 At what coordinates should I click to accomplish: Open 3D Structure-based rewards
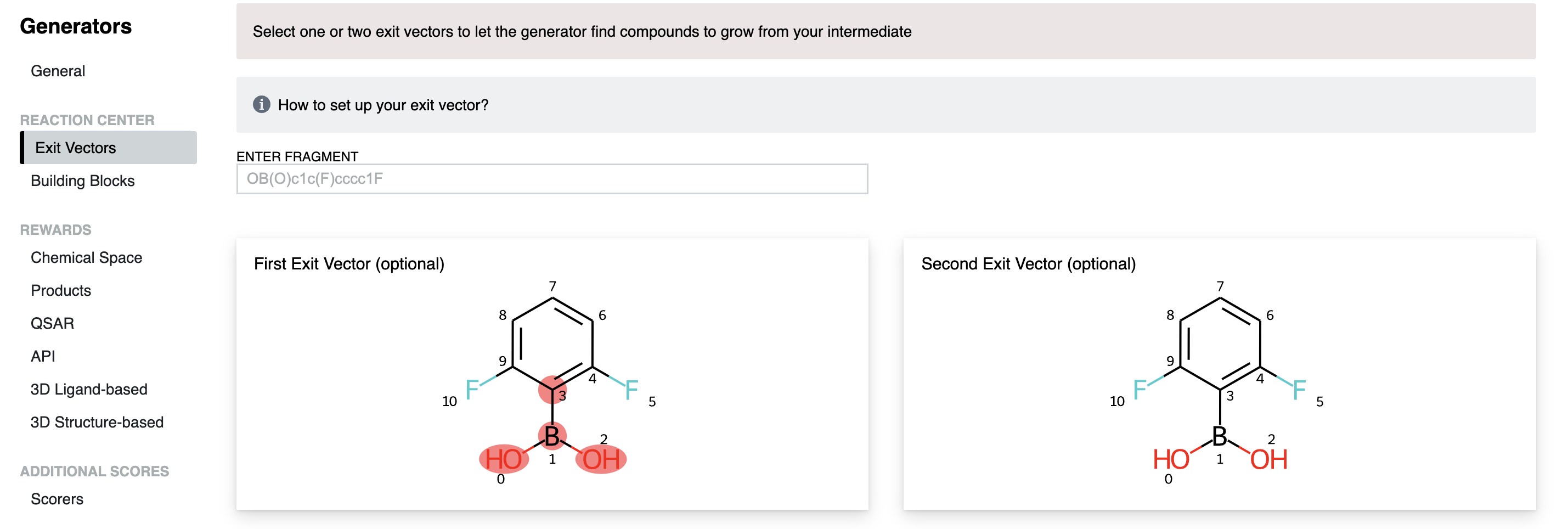click(97, 422)
